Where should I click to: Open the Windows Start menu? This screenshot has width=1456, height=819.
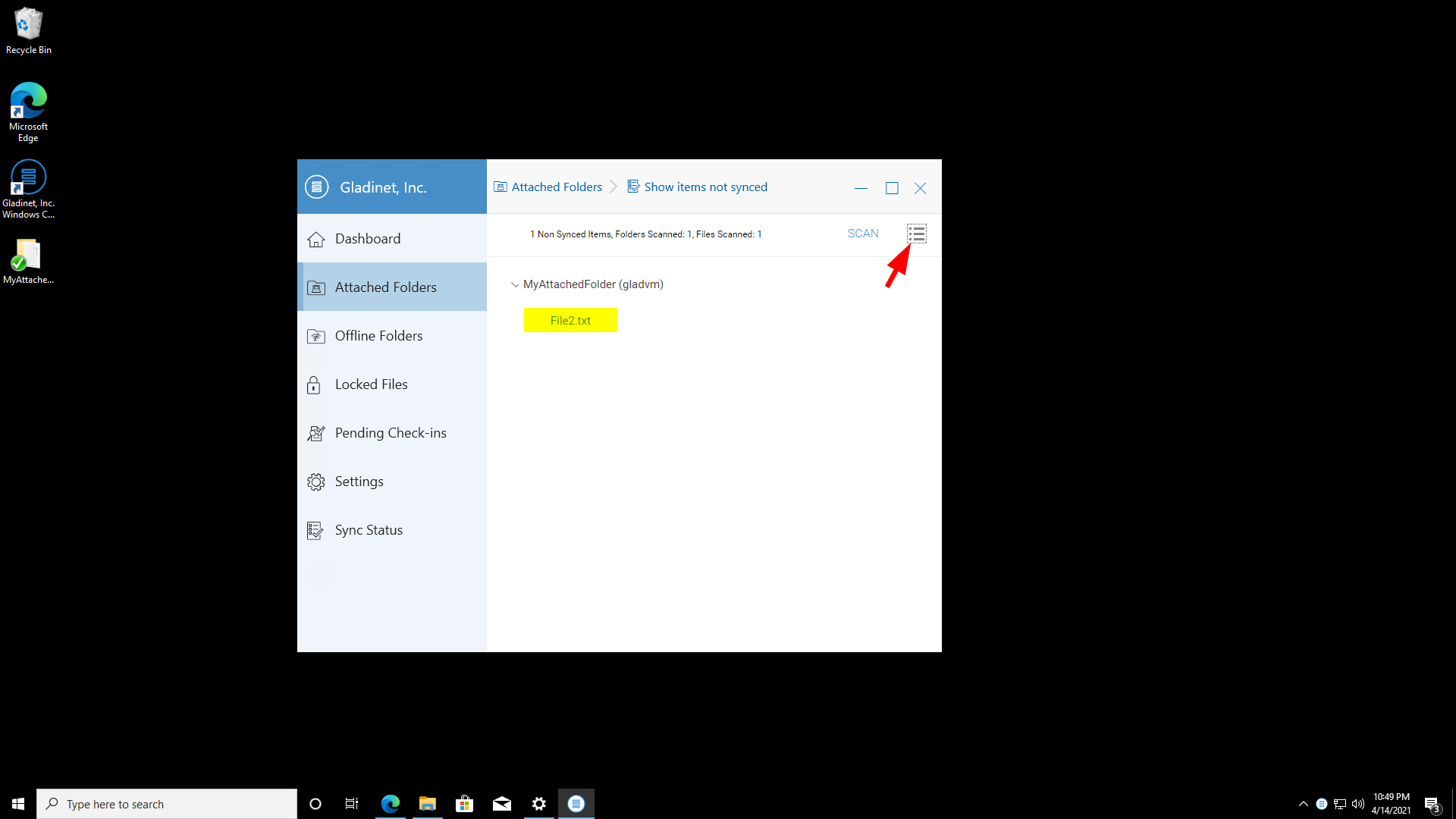coord(18,804)
